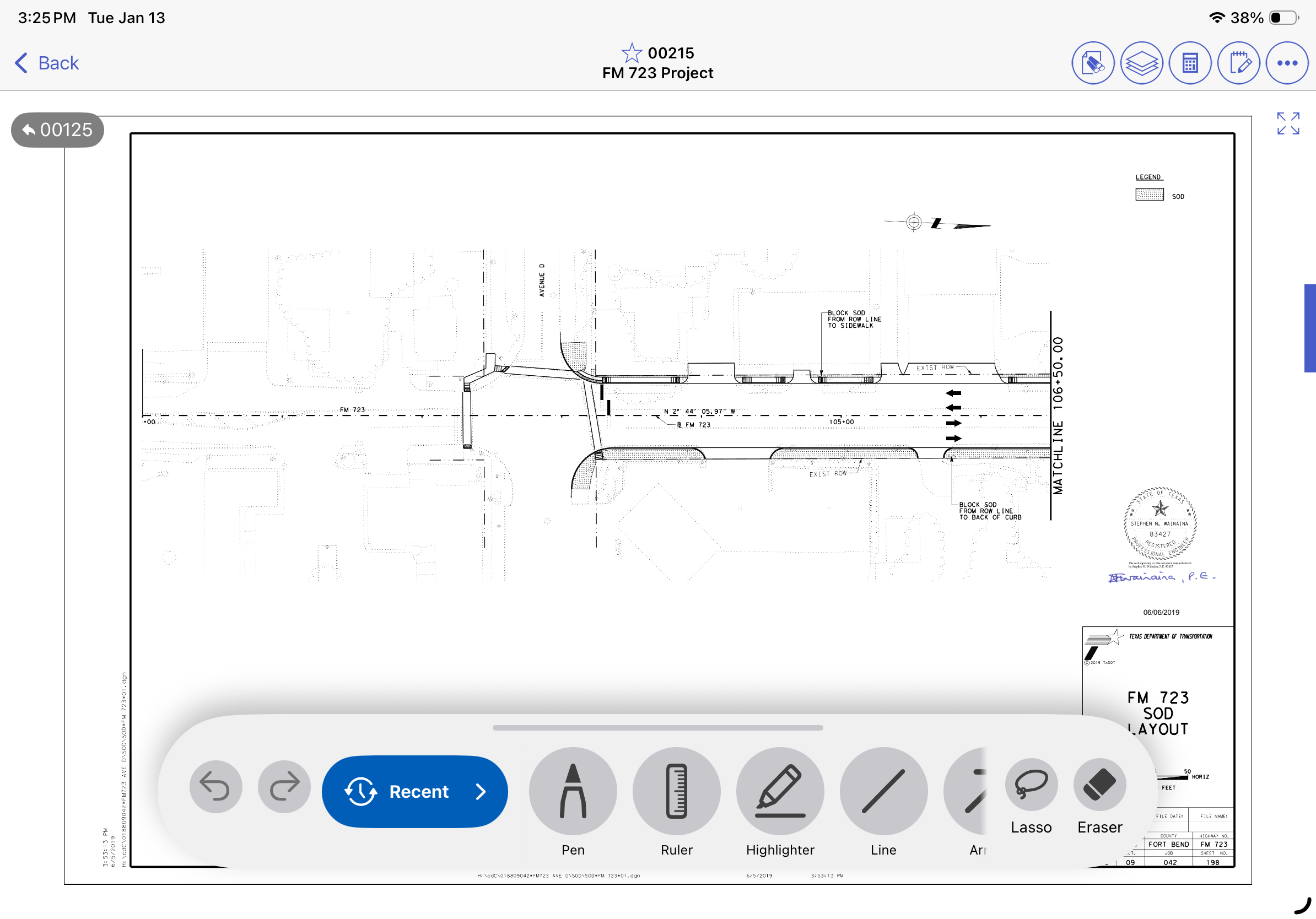The height and width of the screenshot is (919, 1316).
Task: Tap the 'FM 723 SOD LAYOUT' title block
Action: (x=1158, y=713)
